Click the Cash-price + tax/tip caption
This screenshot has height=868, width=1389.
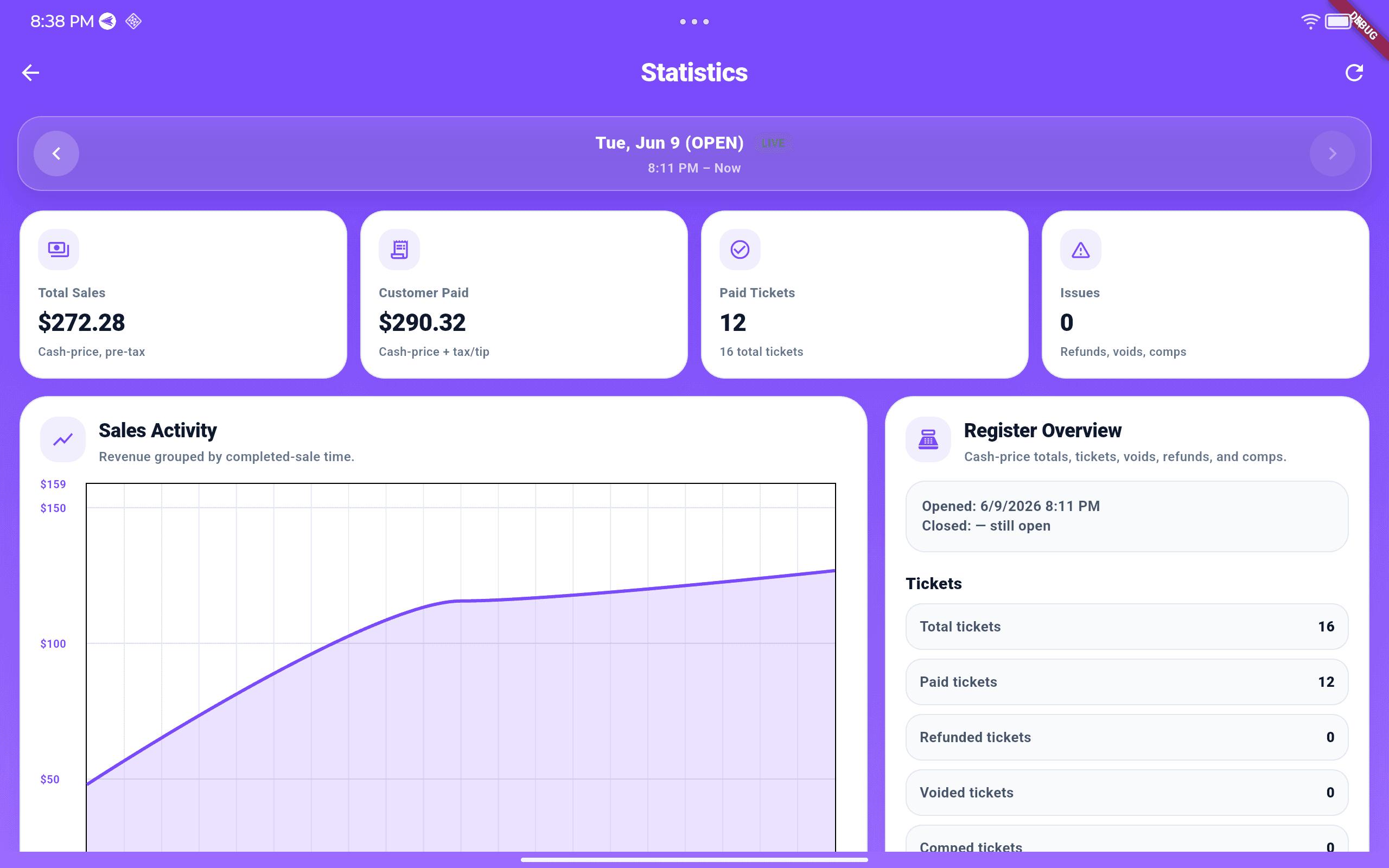click(434, 352)
